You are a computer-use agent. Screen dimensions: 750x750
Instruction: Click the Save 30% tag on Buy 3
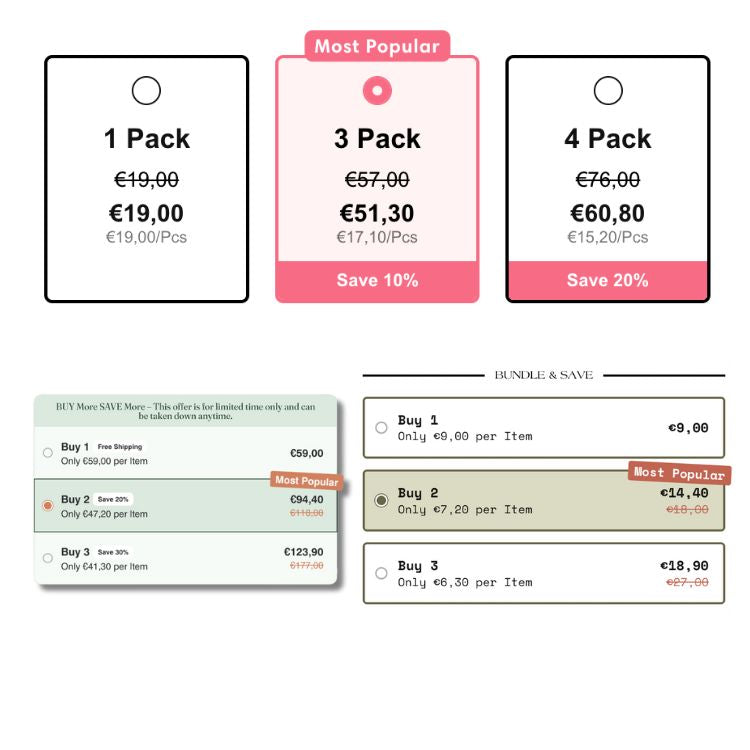(113, 552)
